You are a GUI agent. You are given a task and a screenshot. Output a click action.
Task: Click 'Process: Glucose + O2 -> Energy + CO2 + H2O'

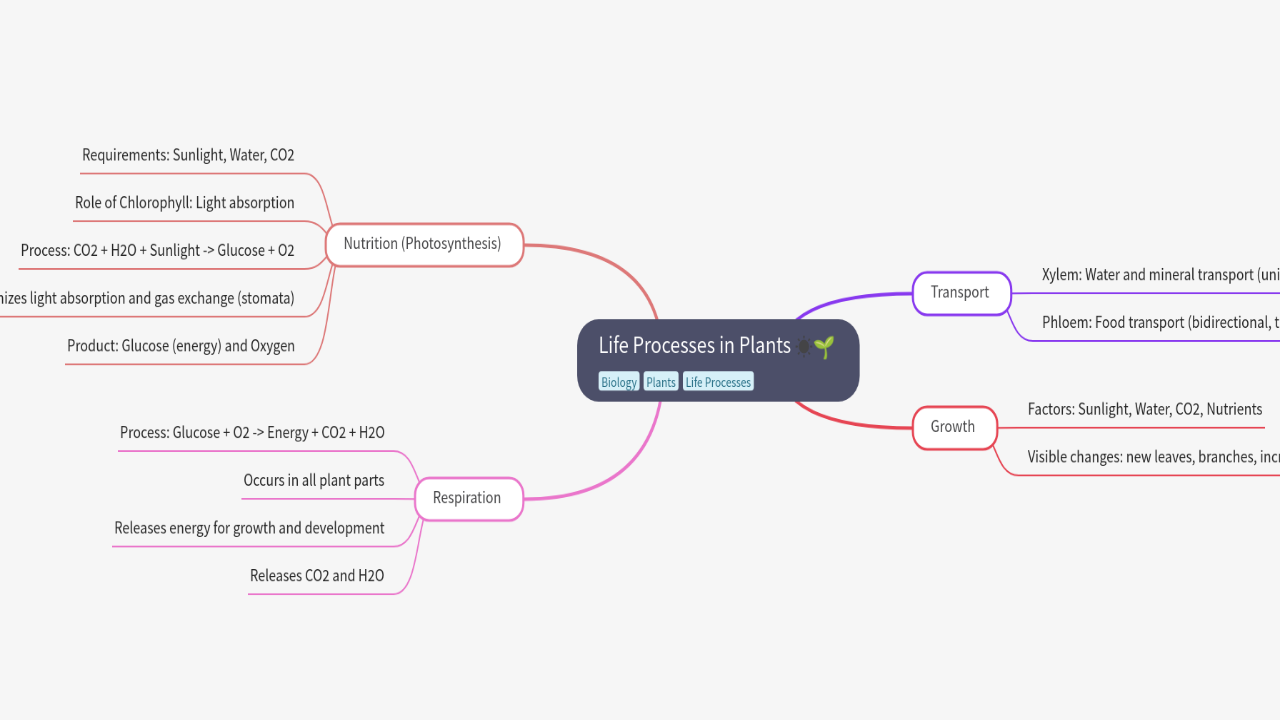tap(252, 433)
